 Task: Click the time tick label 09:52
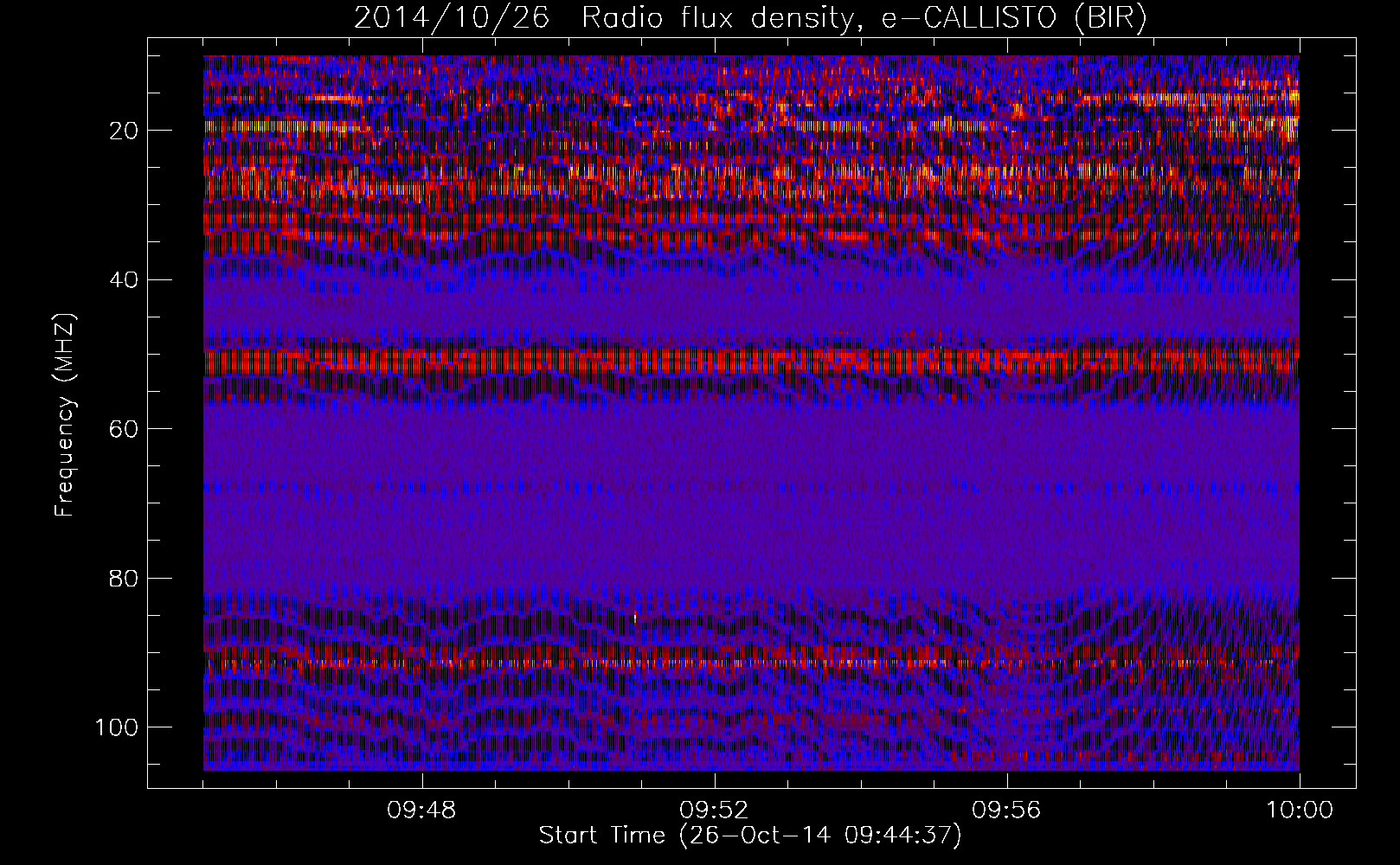point(715,811)
